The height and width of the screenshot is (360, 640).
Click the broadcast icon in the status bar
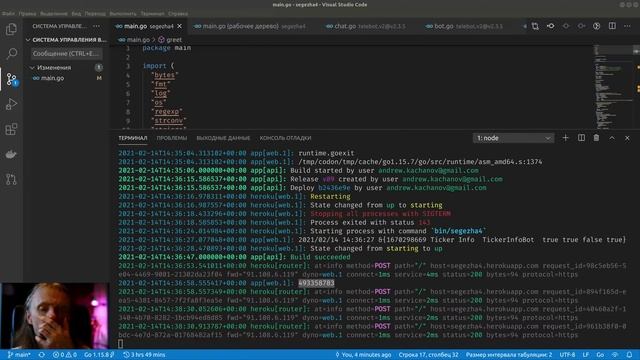[616, 355]
